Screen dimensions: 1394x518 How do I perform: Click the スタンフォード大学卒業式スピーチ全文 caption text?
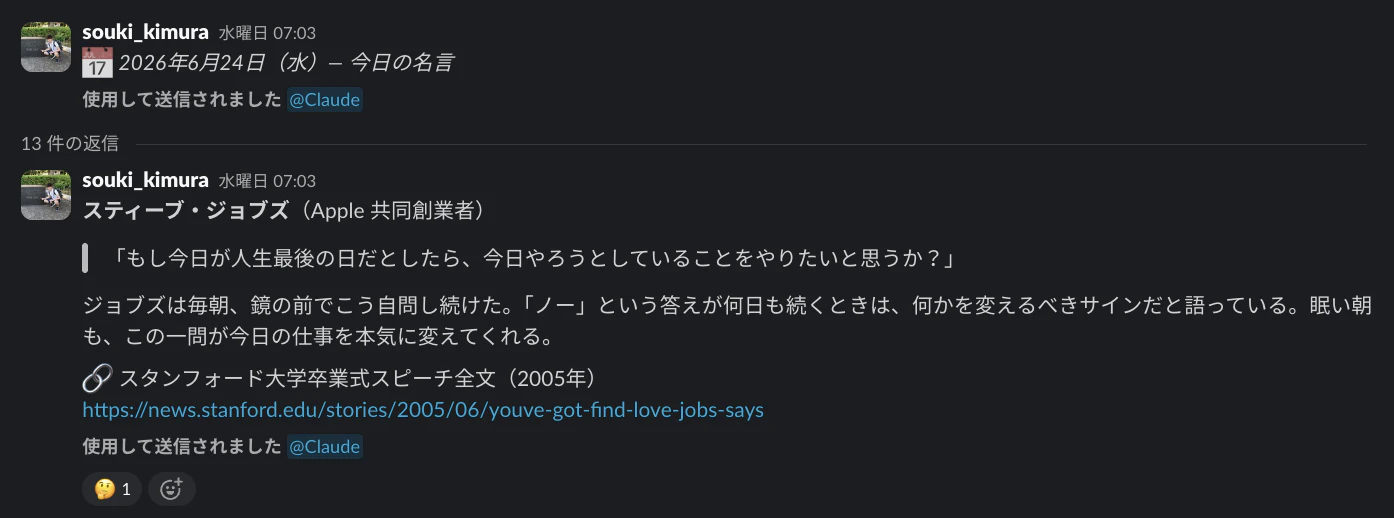[x=358, y=378]
